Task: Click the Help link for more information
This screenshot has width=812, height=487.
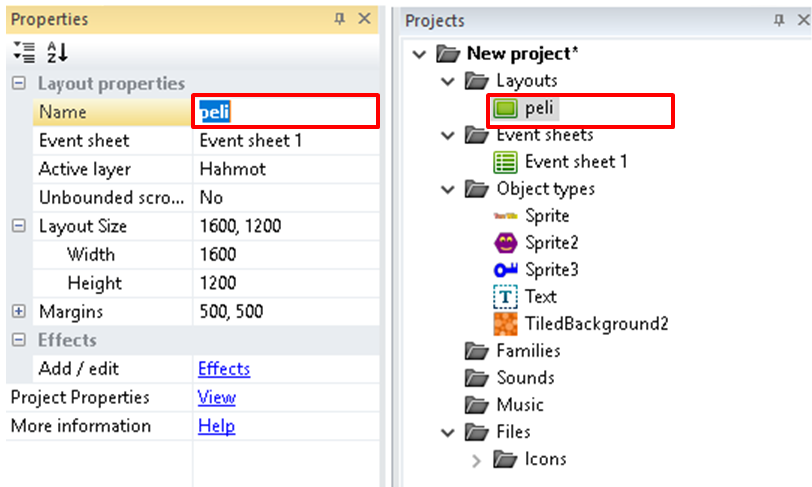Action: (x=216, y=427)
